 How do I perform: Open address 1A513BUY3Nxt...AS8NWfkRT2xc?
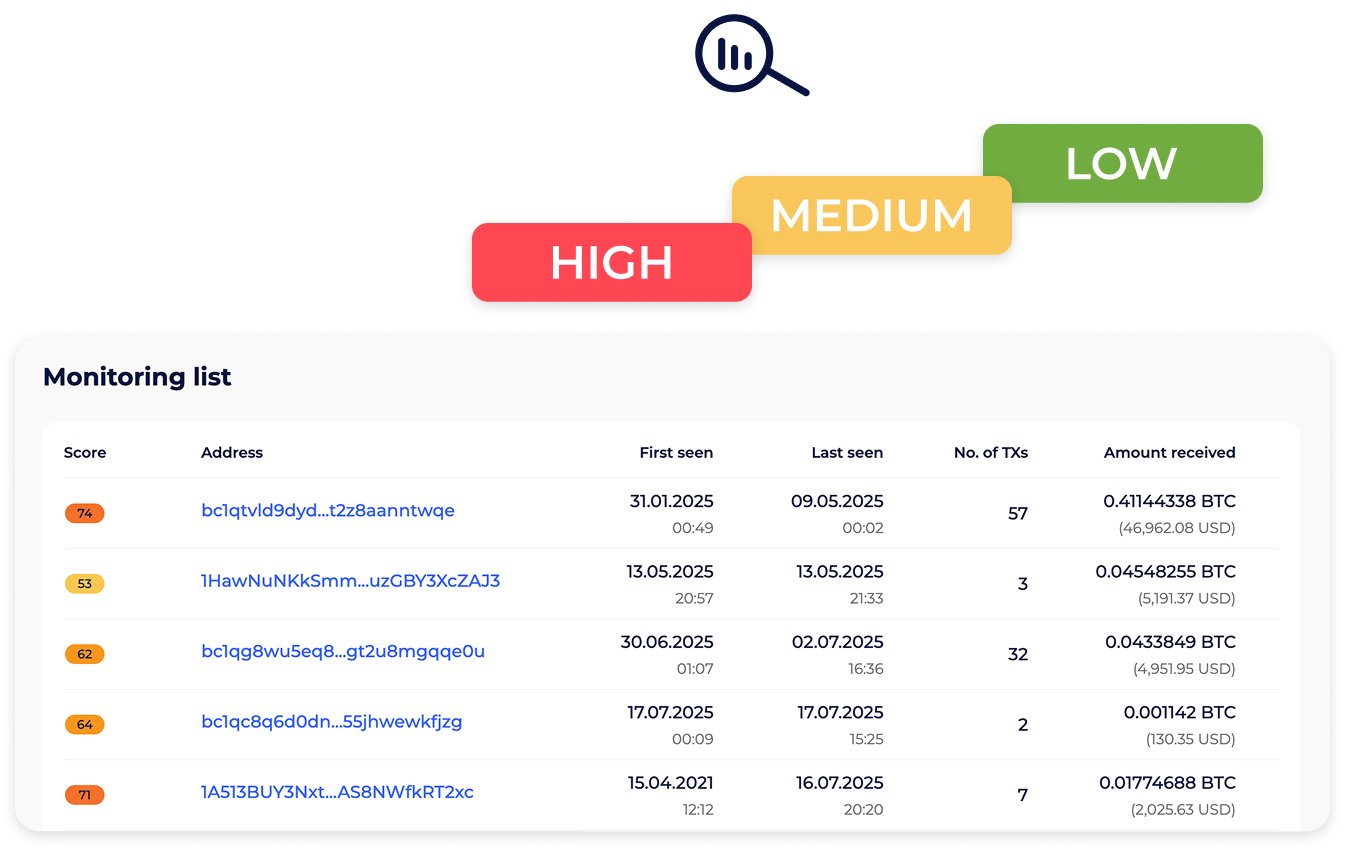coord(337,793)
